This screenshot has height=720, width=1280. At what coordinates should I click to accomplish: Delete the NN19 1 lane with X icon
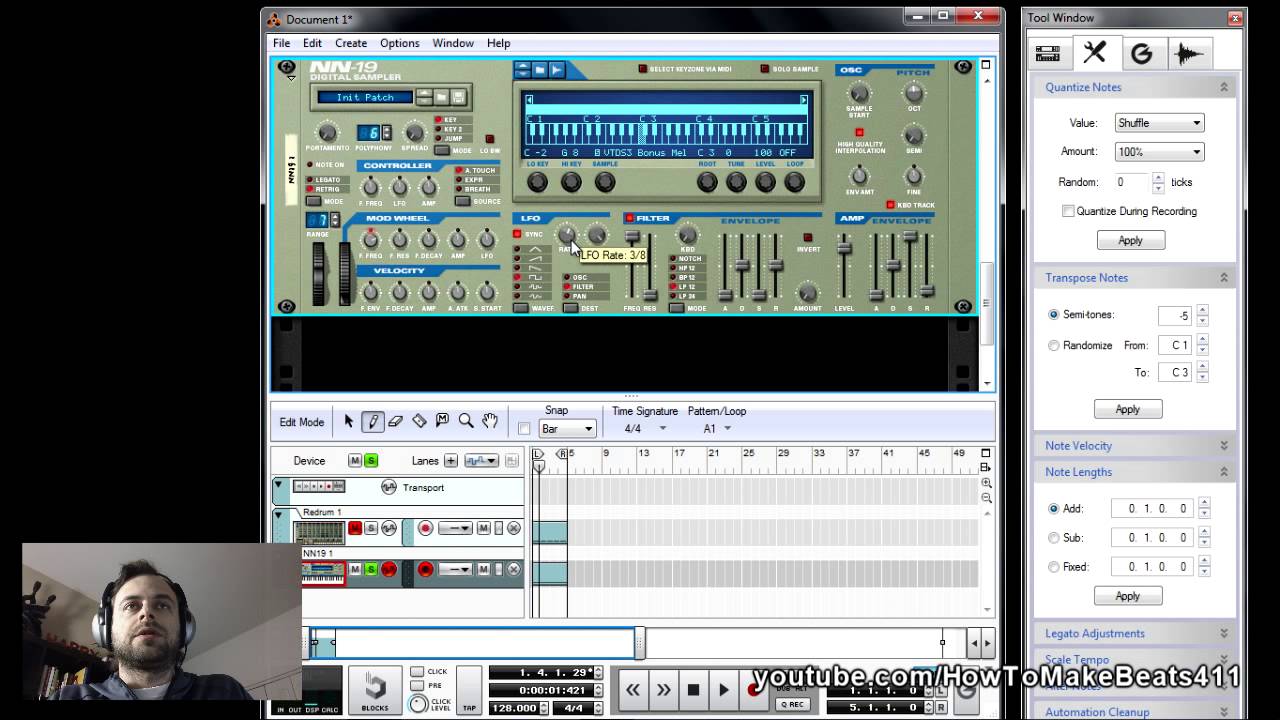pyautogui.click(x=514, y=569)
